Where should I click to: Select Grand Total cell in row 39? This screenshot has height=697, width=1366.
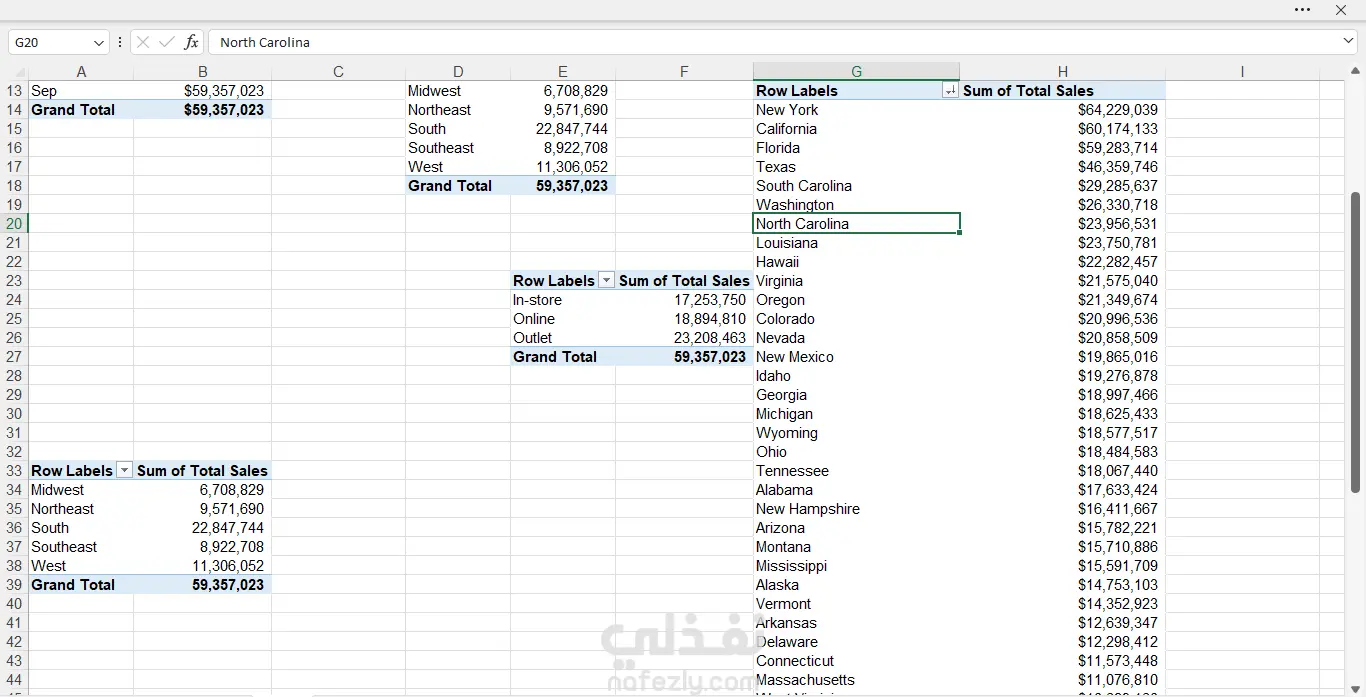click(81, 585)
